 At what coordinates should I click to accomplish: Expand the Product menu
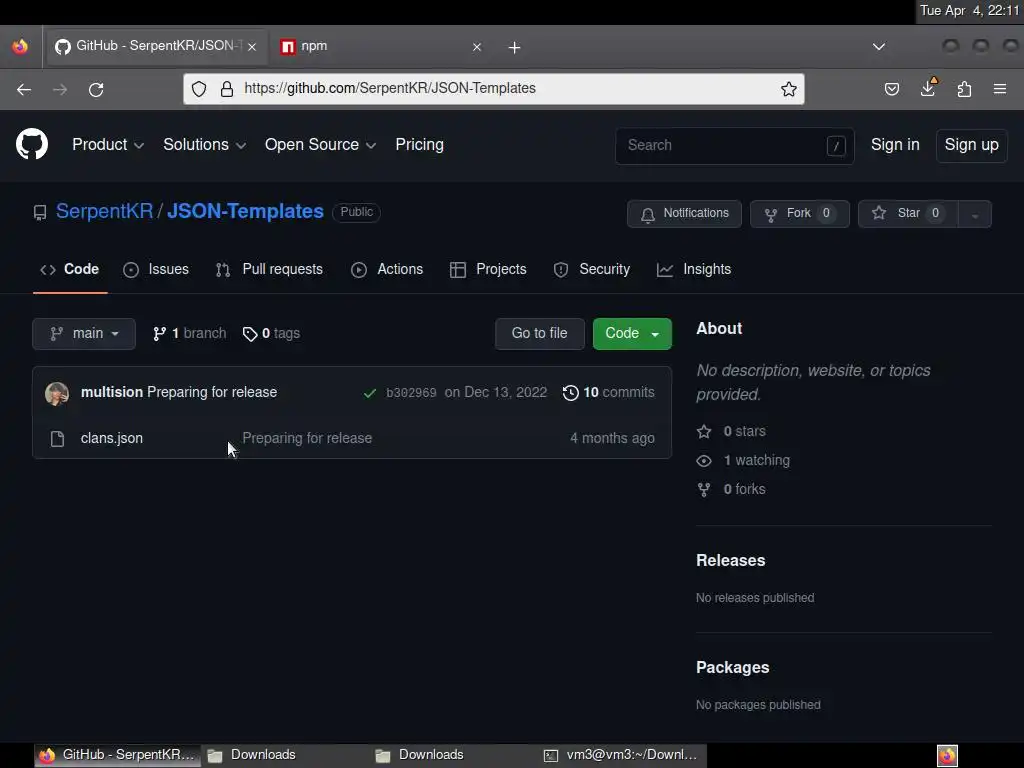pyautogui.click(x=108, y=144)
